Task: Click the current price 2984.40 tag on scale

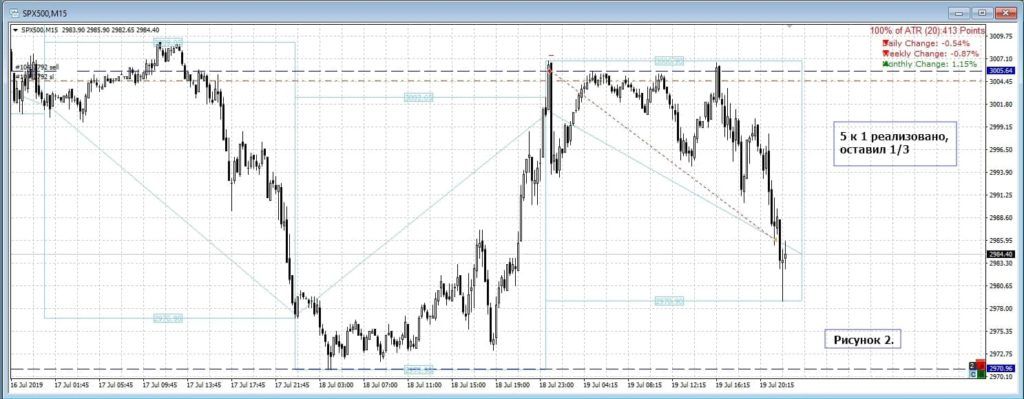Action: (x=1000, y=255)
